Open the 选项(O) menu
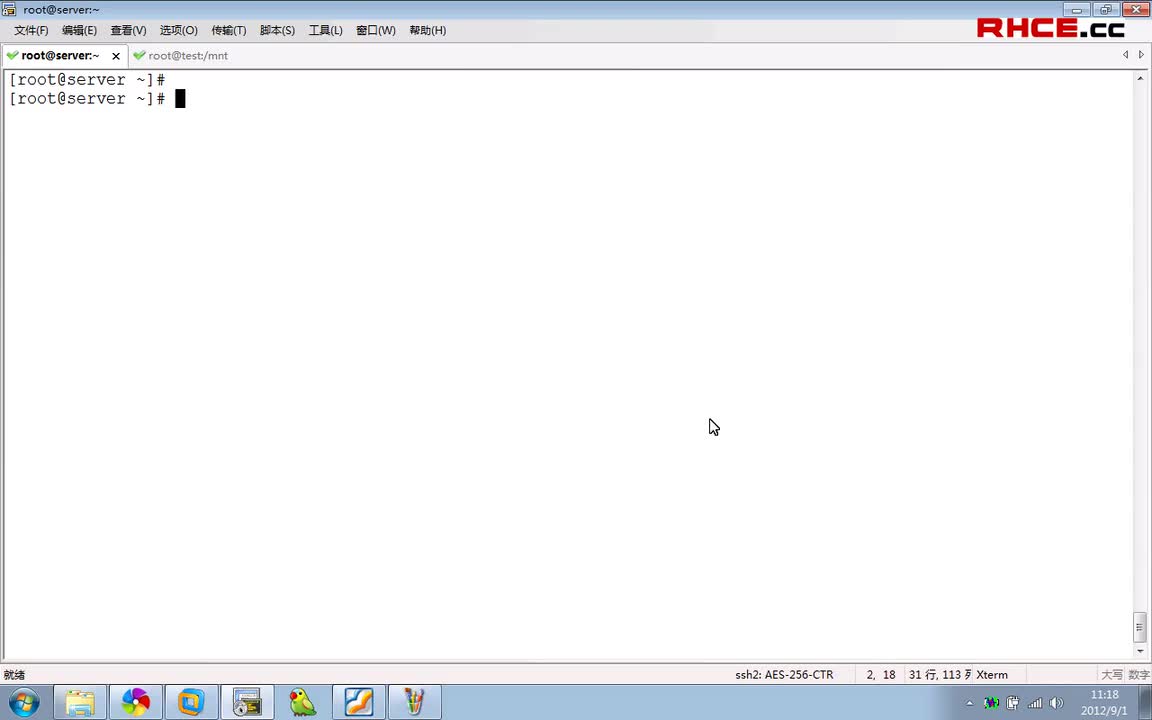The width and height of the screenshot is (1152, 720). coord(179,30)
